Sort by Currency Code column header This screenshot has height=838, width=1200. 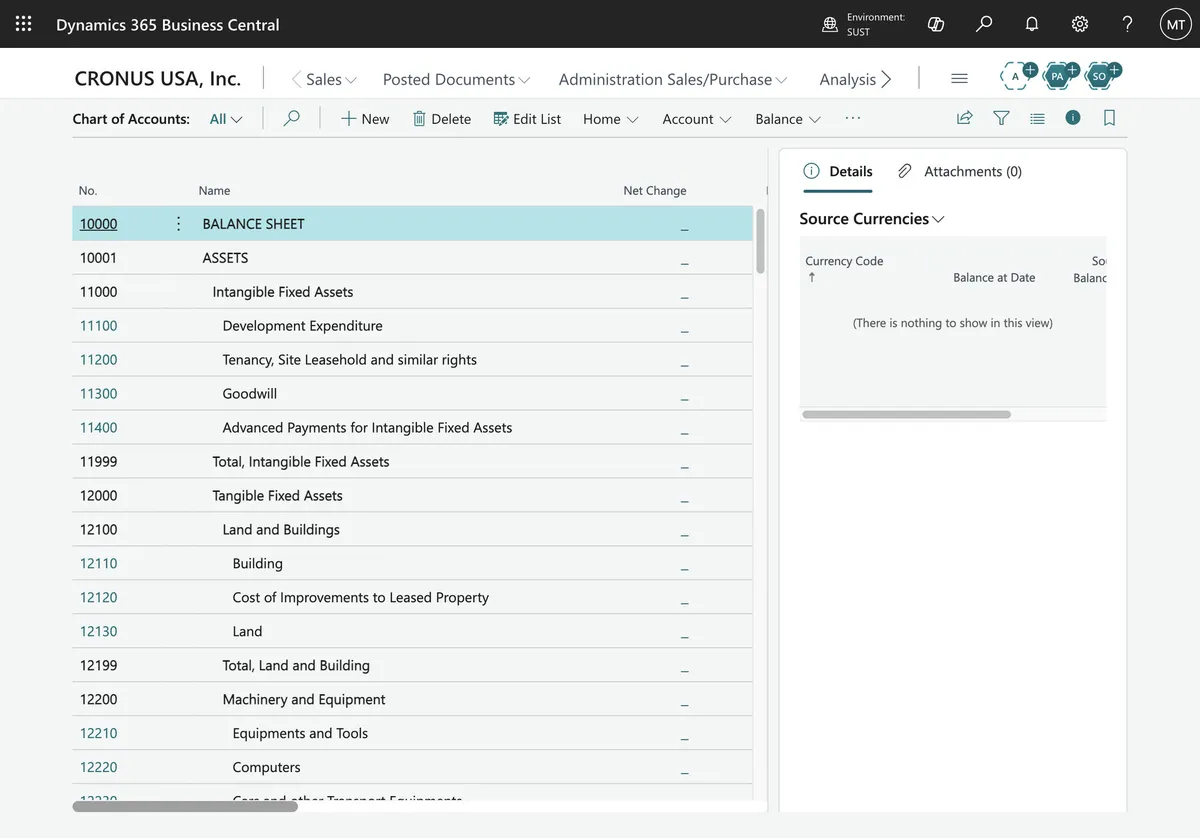point(844,261)
